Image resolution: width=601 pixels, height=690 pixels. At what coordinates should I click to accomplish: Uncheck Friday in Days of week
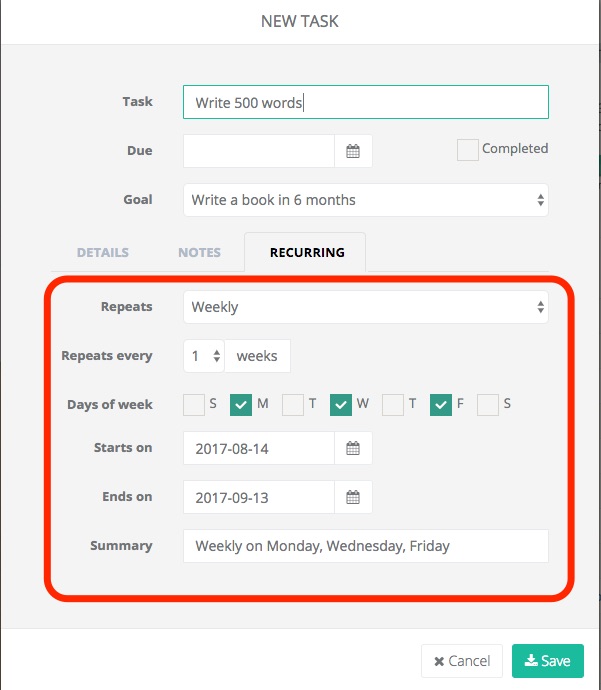coord(441,404)
